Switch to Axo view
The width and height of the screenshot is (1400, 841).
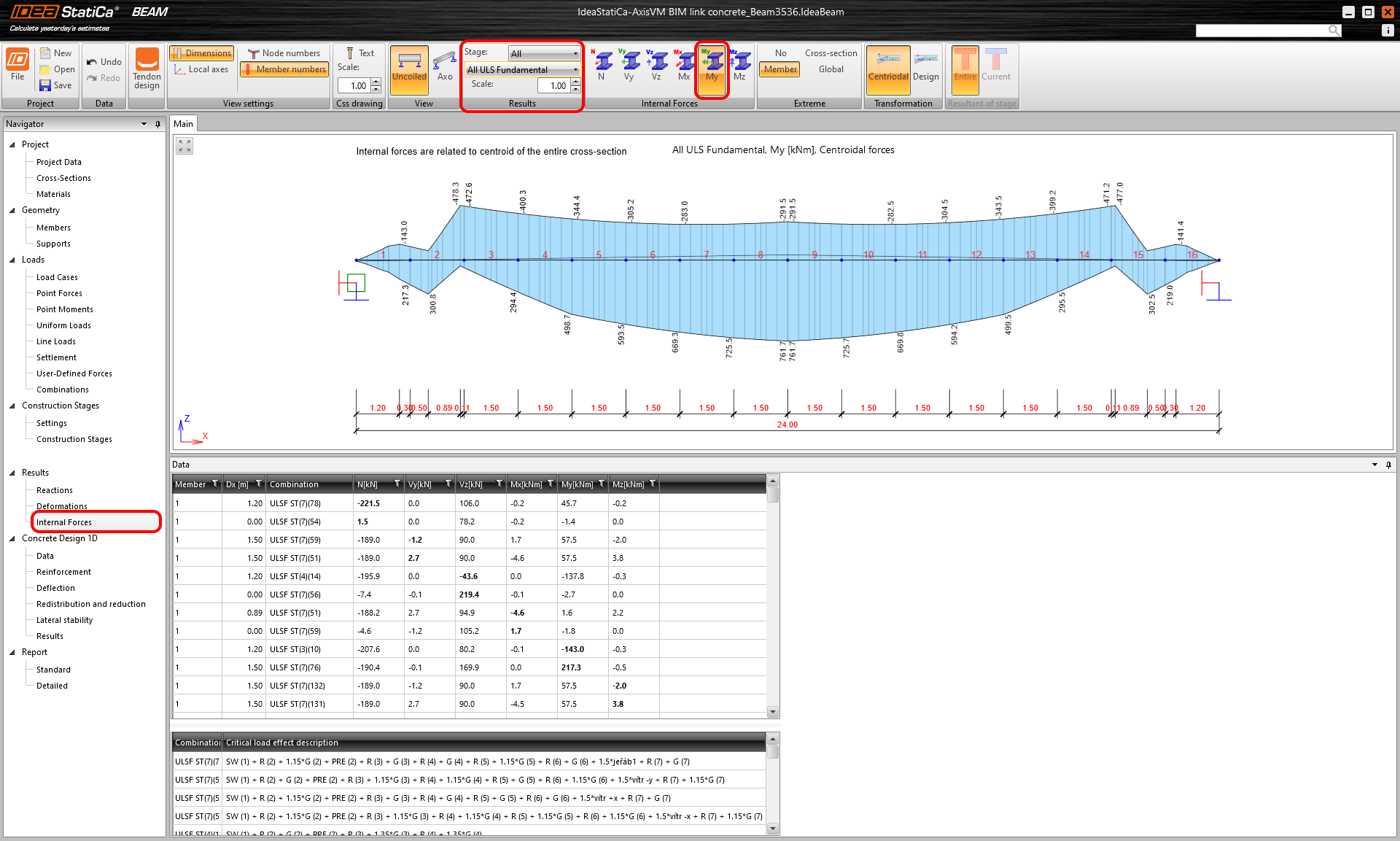pyautogui.click(x=444, y=66)
